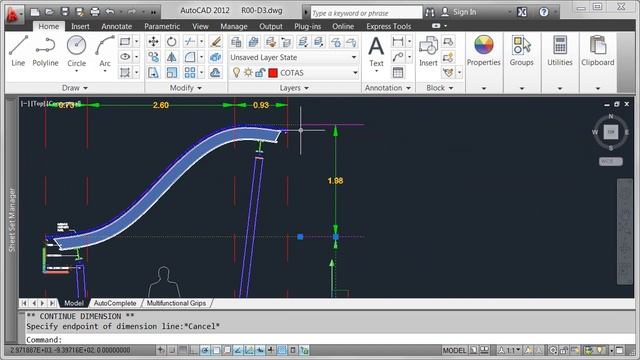The width and height of the screenshot is (640, 360).
Task: Click the Erase tool icon
Action: 216,41
